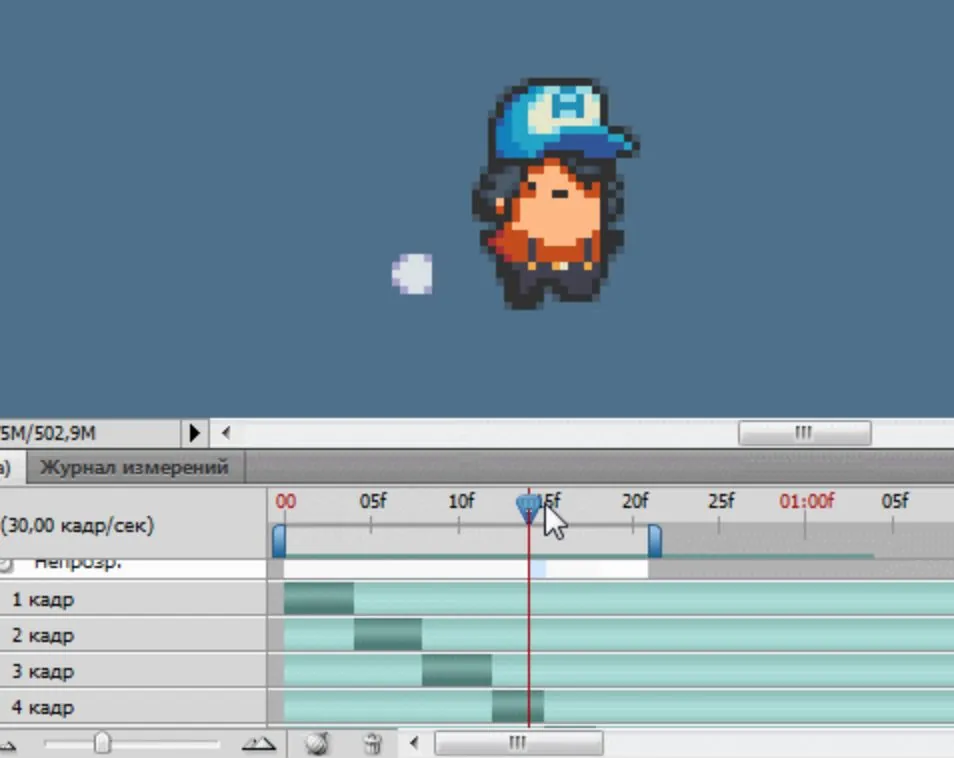Open the document status info arrow menu
Image resolution: width=954 pixels, height=758 pixels.
pyautogui.click(x=195, y=433)
